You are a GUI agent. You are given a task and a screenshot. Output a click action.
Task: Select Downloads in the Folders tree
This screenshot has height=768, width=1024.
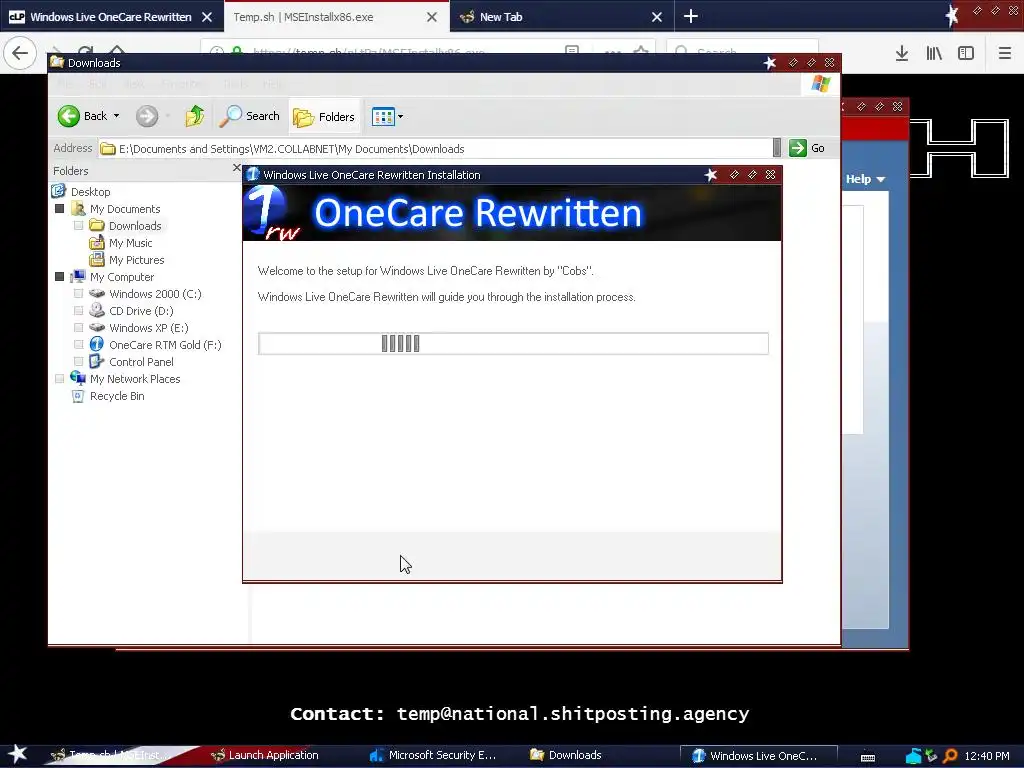point(135,225)
